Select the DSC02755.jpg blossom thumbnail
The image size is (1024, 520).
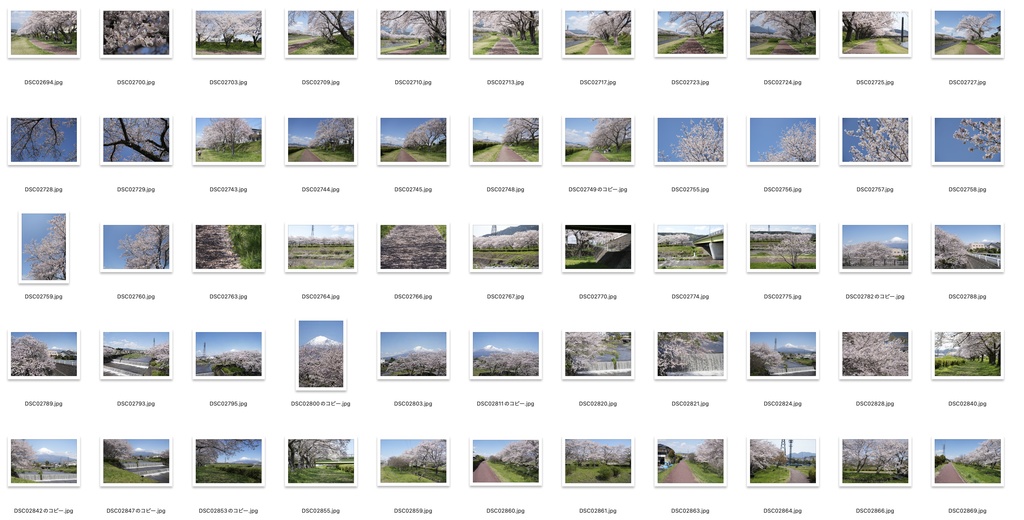(x=690, y=140)
